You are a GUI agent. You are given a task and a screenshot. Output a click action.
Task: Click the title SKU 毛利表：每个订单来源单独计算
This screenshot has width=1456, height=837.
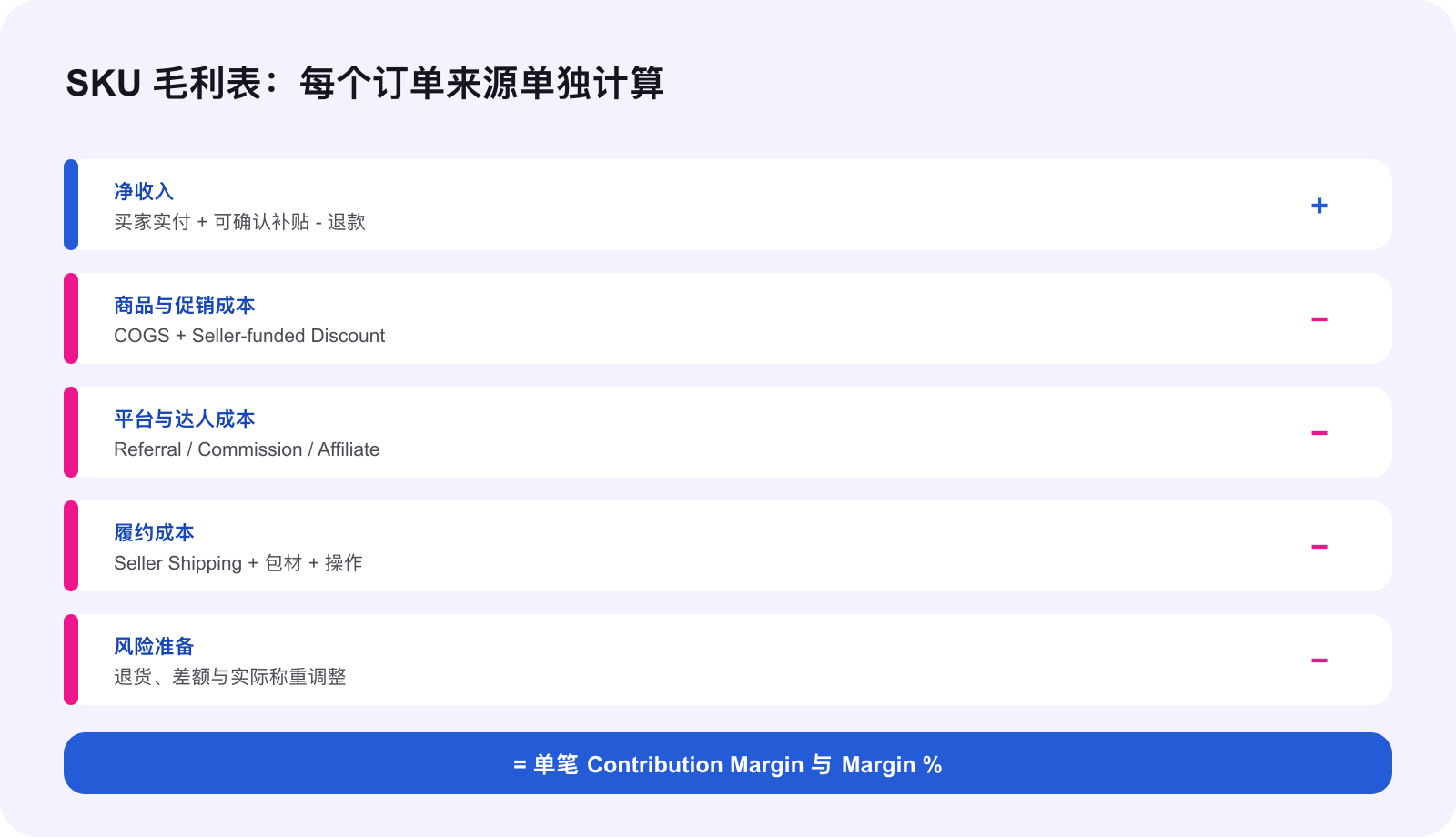365,83
